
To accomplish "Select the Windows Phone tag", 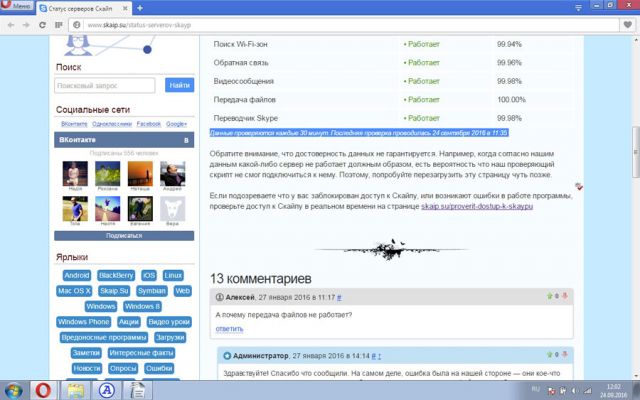I will pyautogui.click(x=84, y=322).
